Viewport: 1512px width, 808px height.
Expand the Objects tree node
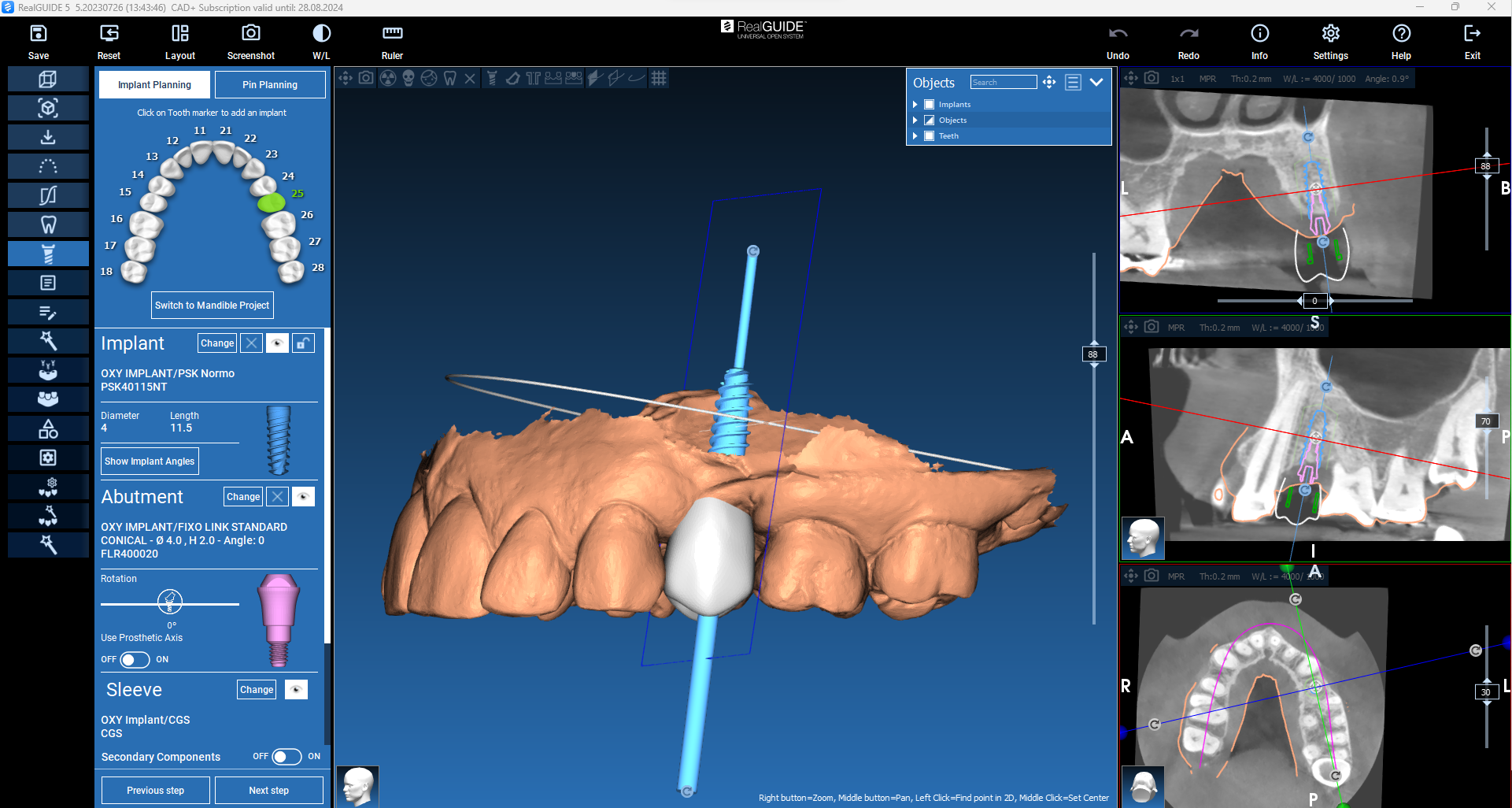click(915, 120)
